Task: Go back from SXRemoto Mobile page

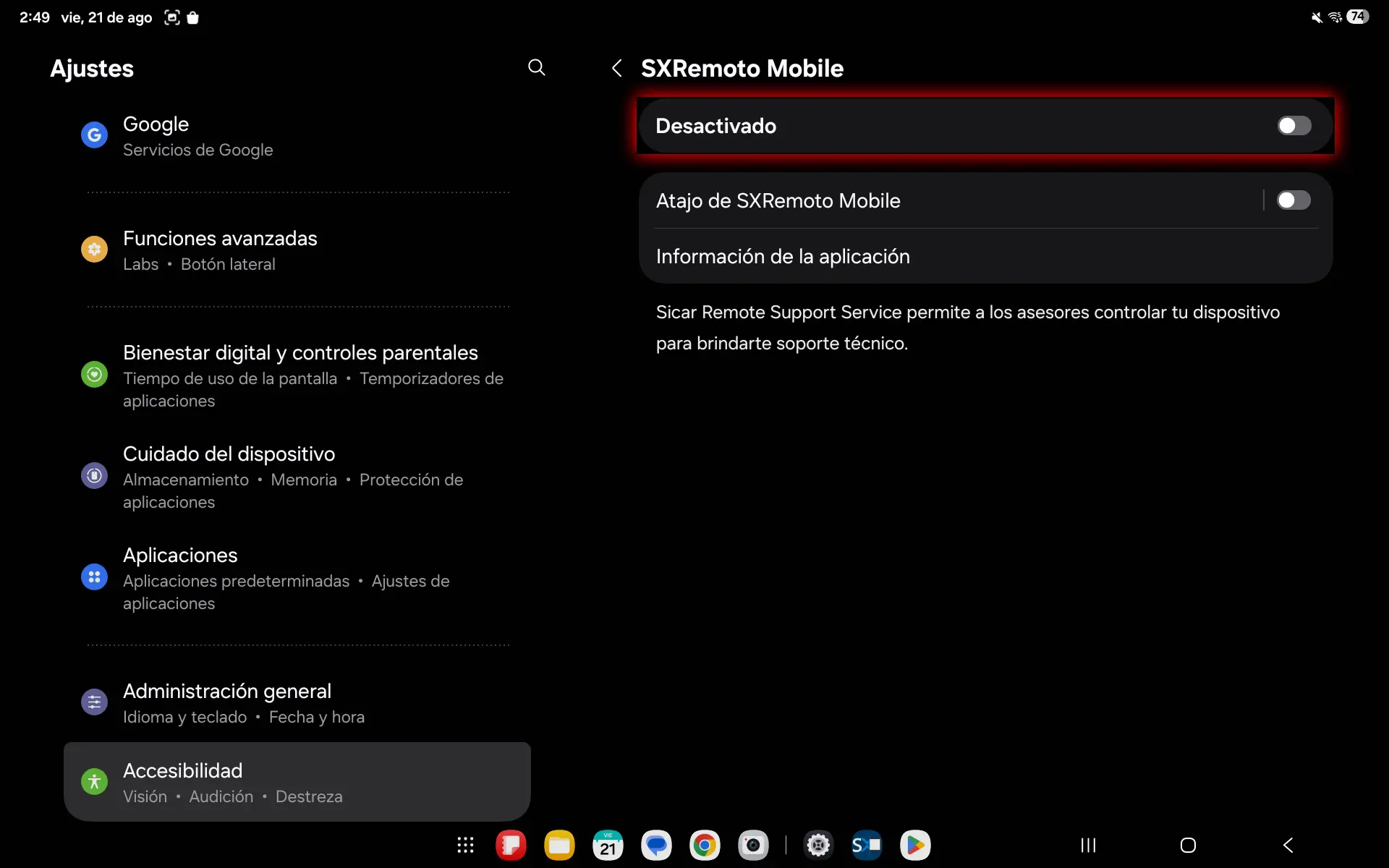Action: coord(616,68)
